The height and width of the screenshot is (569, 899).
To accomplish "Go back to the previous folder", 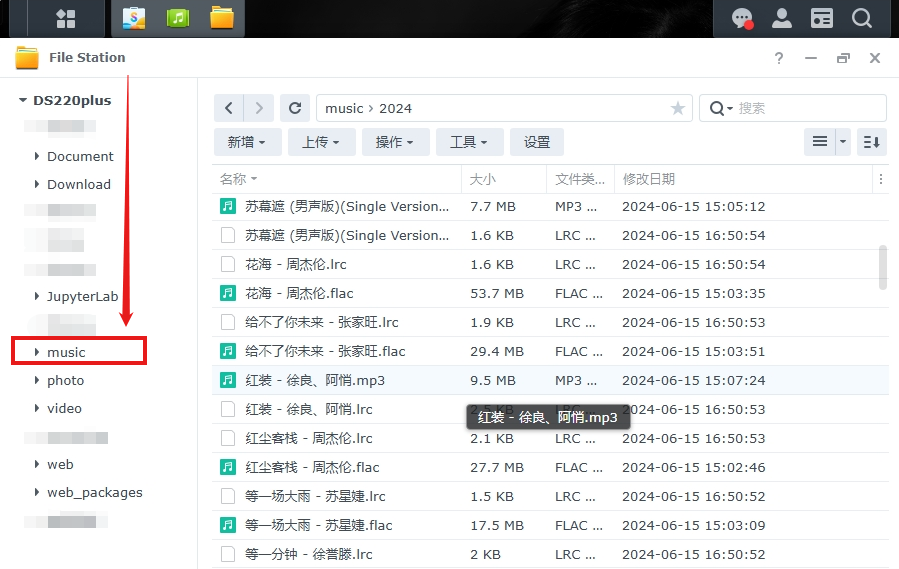I will pyautogui.click(x=229, y=108).
